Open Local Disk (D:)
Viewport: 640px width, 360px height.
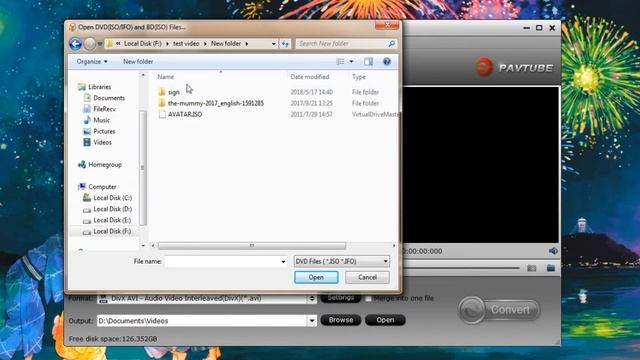pos(112,209)
